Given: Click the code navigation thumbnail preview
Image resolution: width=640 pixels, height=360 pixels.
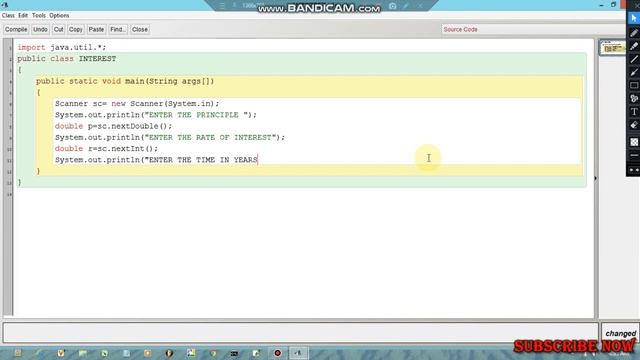Looking at the screenshot, I should pyautogui.click(x=612, y=48).
